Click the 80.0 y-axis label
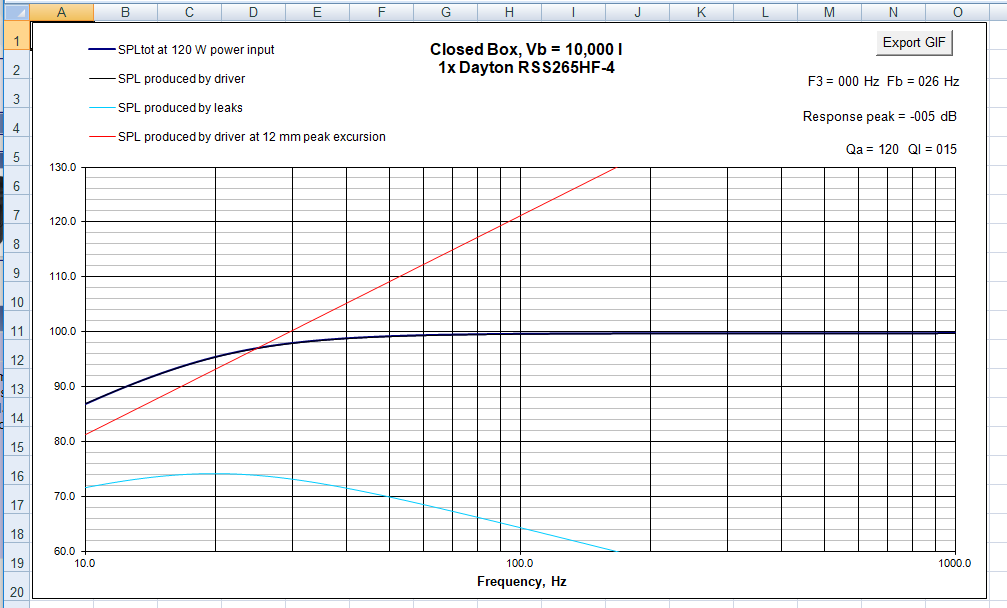The image size is (1007, 608). click(x=66, y=441)
